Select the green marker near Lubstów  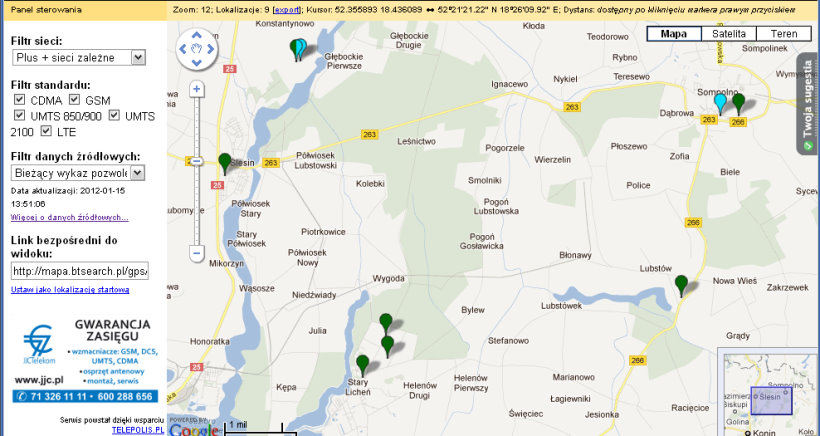pyautogui.click(x=681, y=285)
